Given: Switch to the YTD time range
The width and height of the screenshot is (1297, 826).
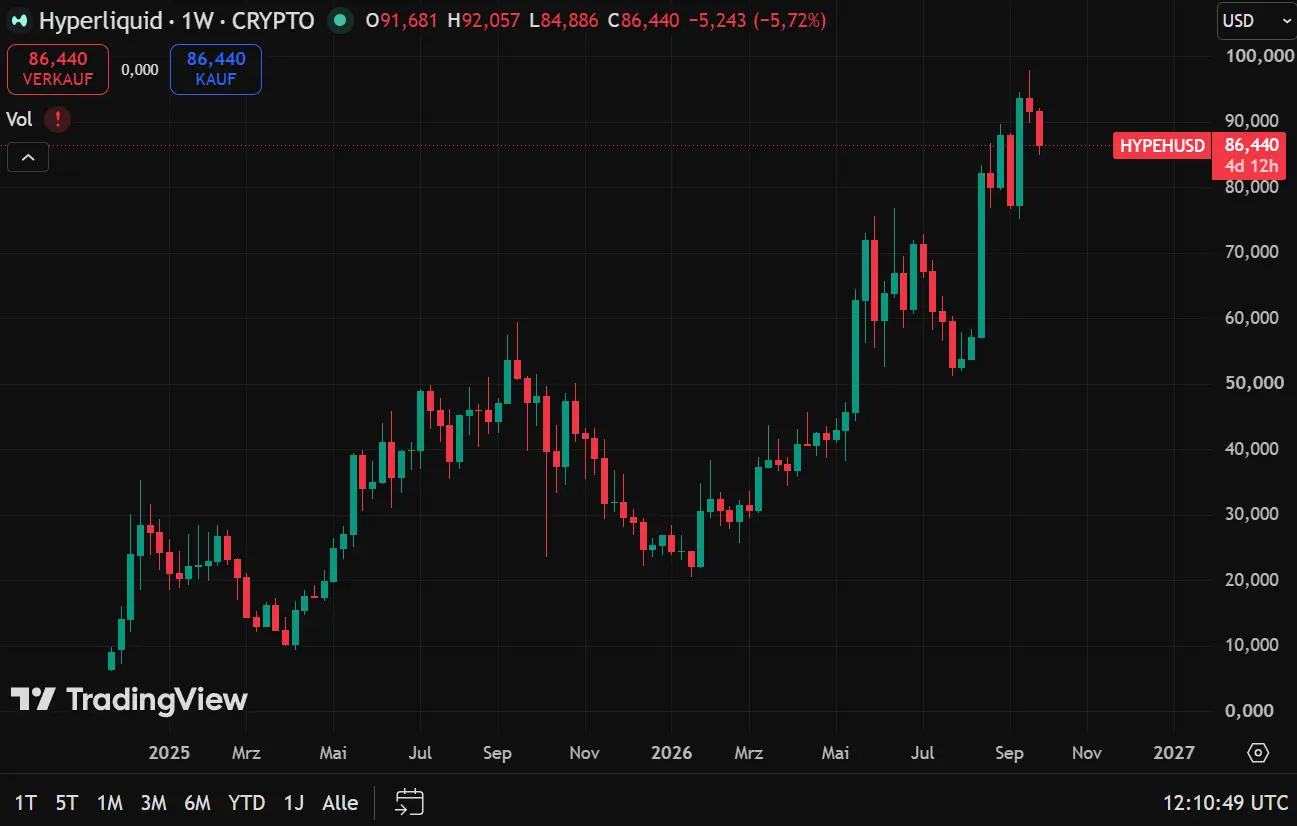Looking at the screenshot, I should (x=247, y=802).
